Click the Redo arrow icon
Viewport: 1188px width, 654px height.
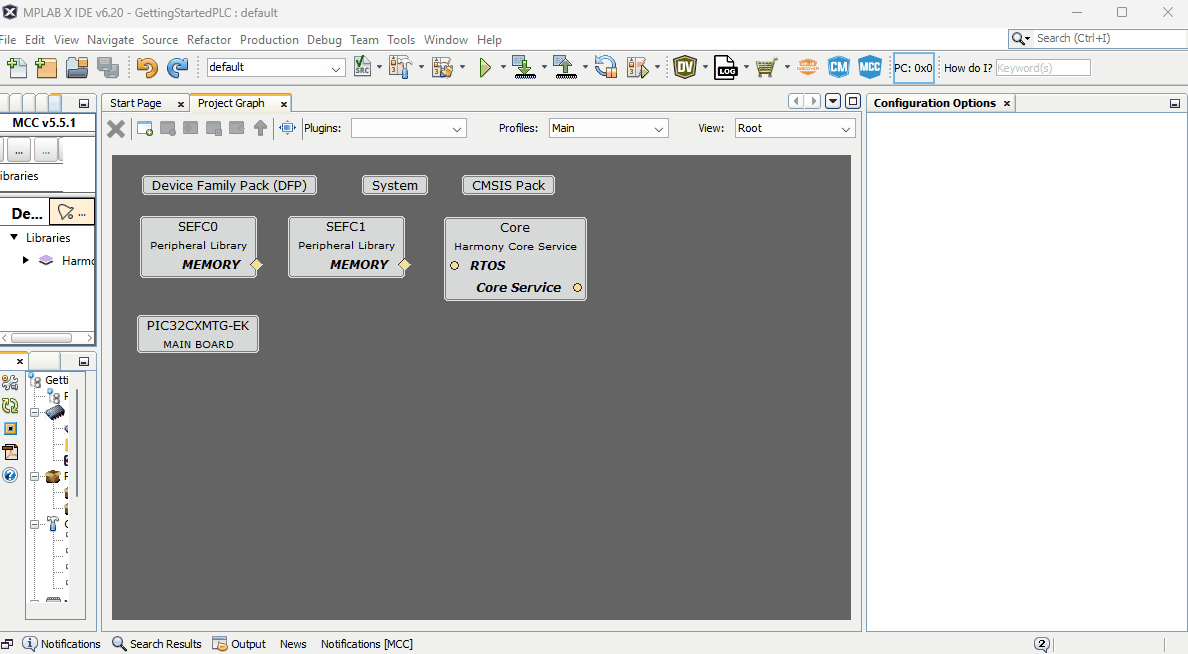pos(177,67)
